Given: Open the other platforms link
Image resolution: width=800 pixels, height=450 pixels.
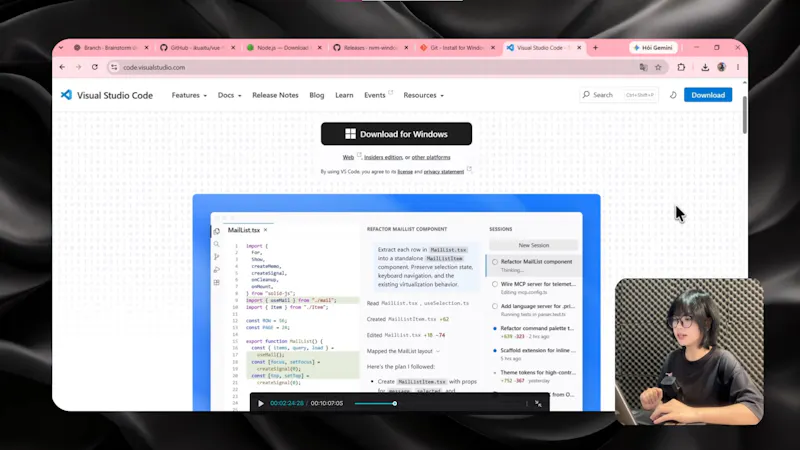Looking at the screenshot, I should pos(431,157).
